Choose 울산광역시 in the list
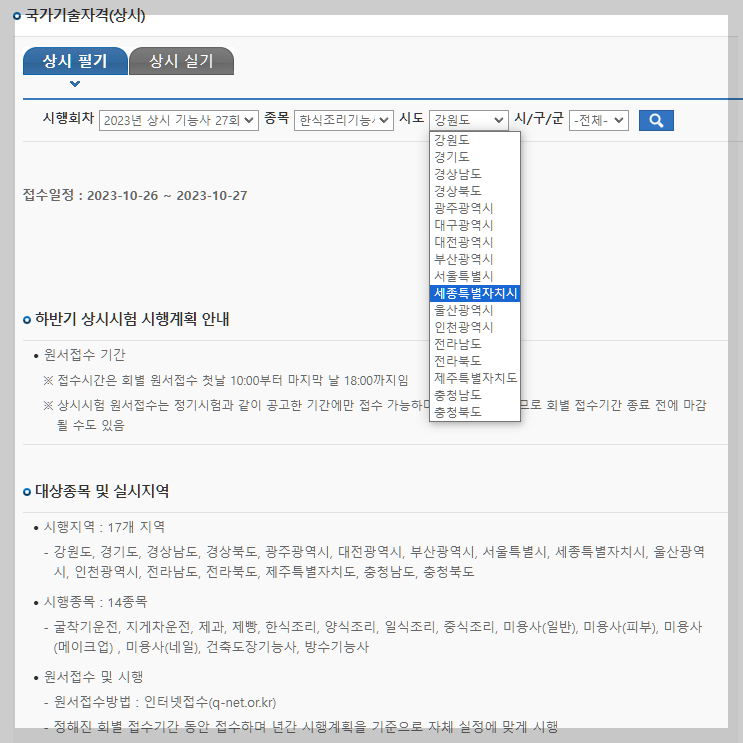This screenshot has width=743, height=743. (475, 310)
